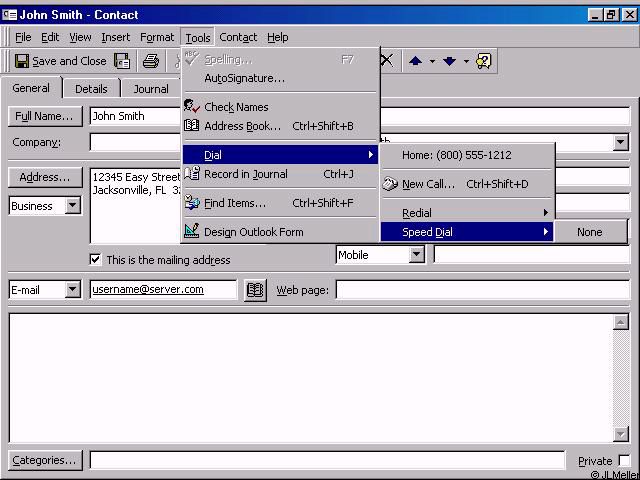Open the Help menu
The image size is (640, 480).
pos(278,38)
